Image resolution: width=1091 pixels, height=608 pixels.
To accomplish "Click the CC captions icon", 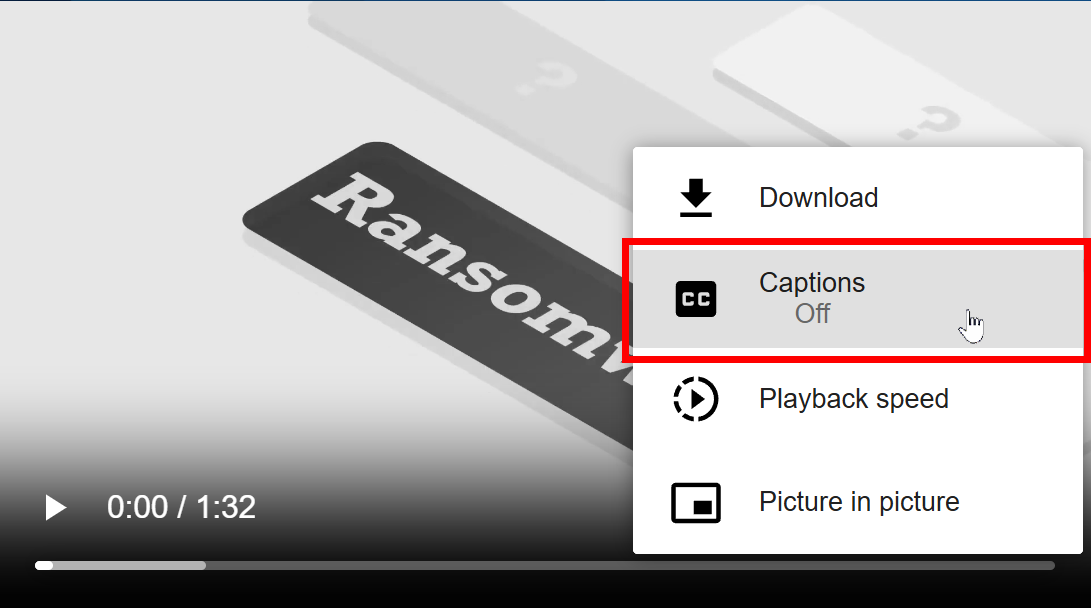I will coord(696,299).
